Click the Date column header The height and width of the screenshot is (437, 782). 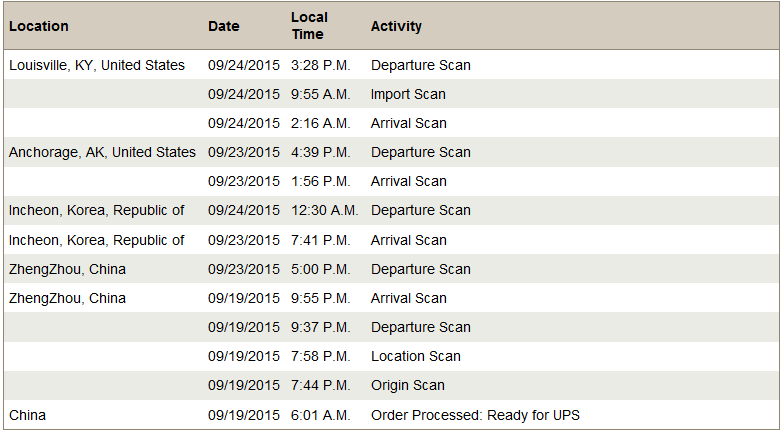pos(223,26)
